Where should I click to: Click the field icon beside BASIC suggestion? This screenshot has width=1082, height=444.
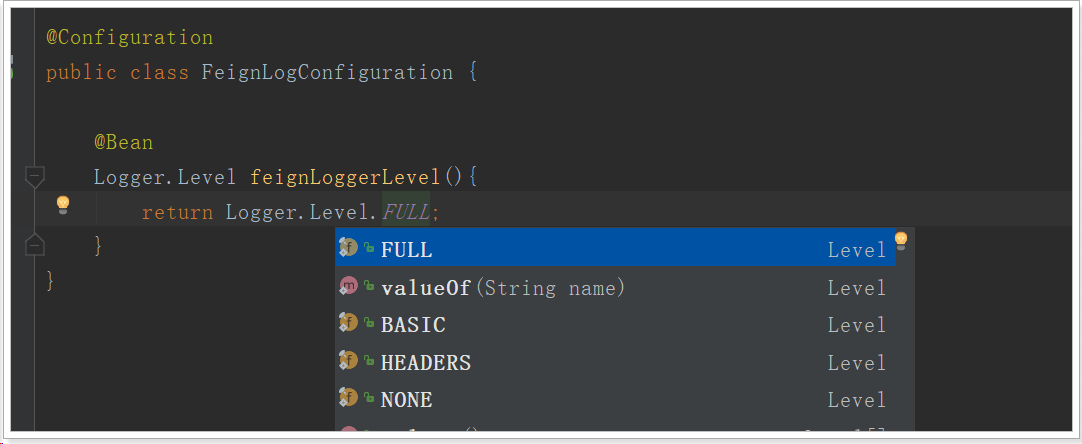click(x=348, y=323)
